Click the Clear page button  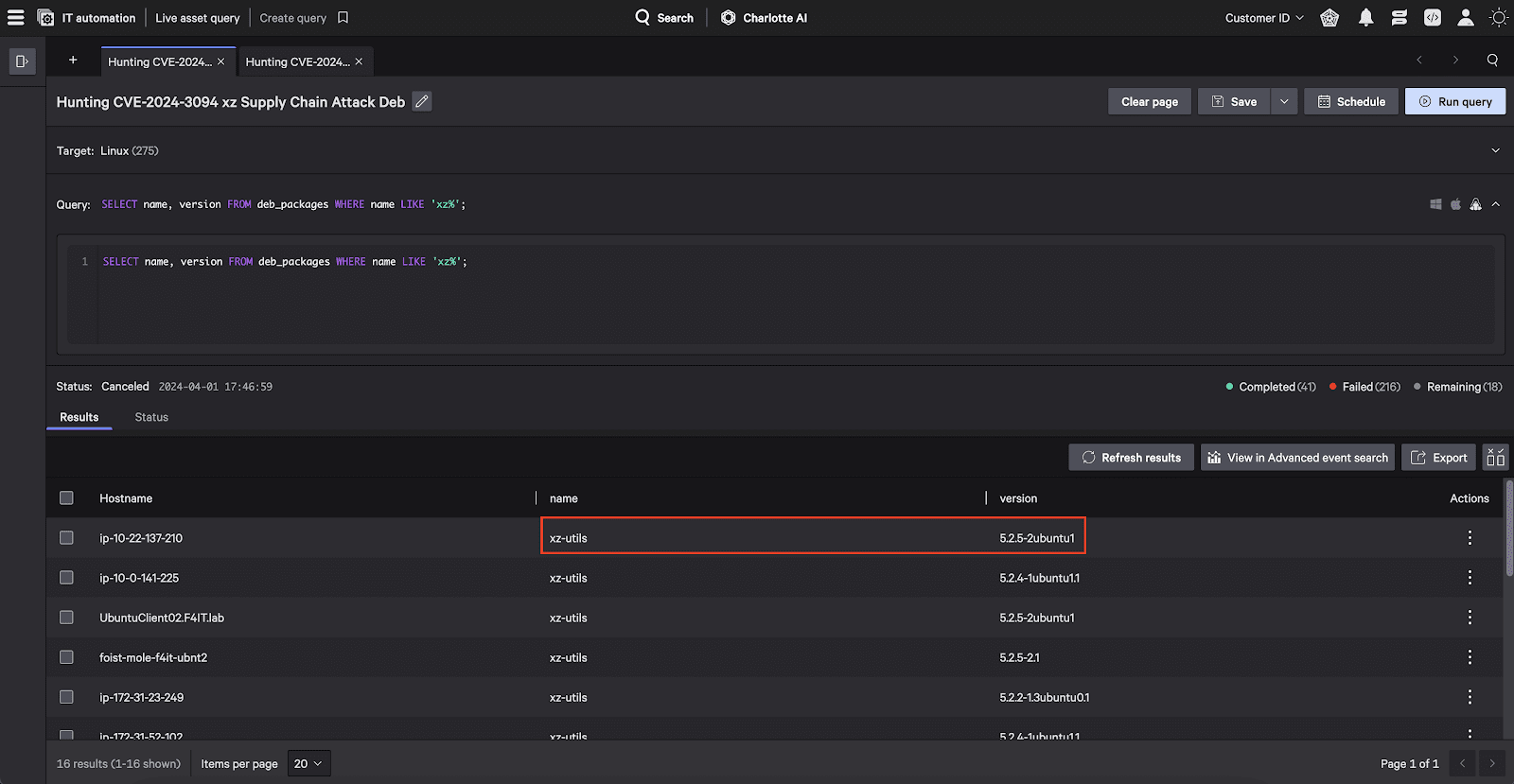1150,101
